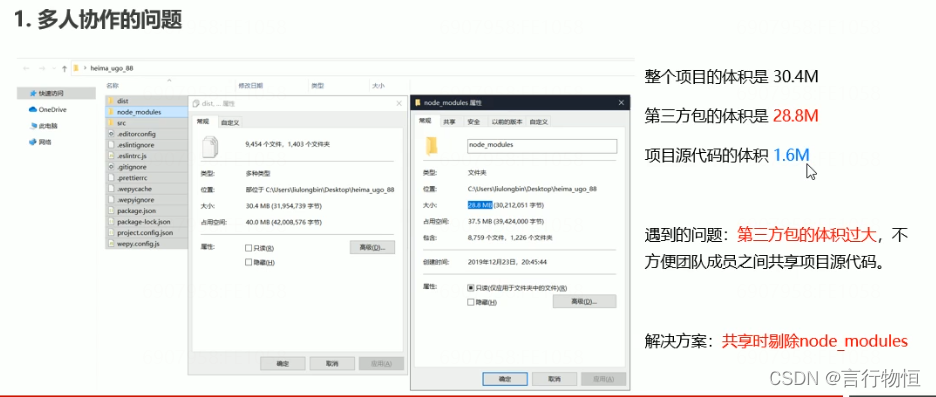Select the .editorconfig file icon
This screenshot has height=397, width=936.
click(x=111, y=134)
